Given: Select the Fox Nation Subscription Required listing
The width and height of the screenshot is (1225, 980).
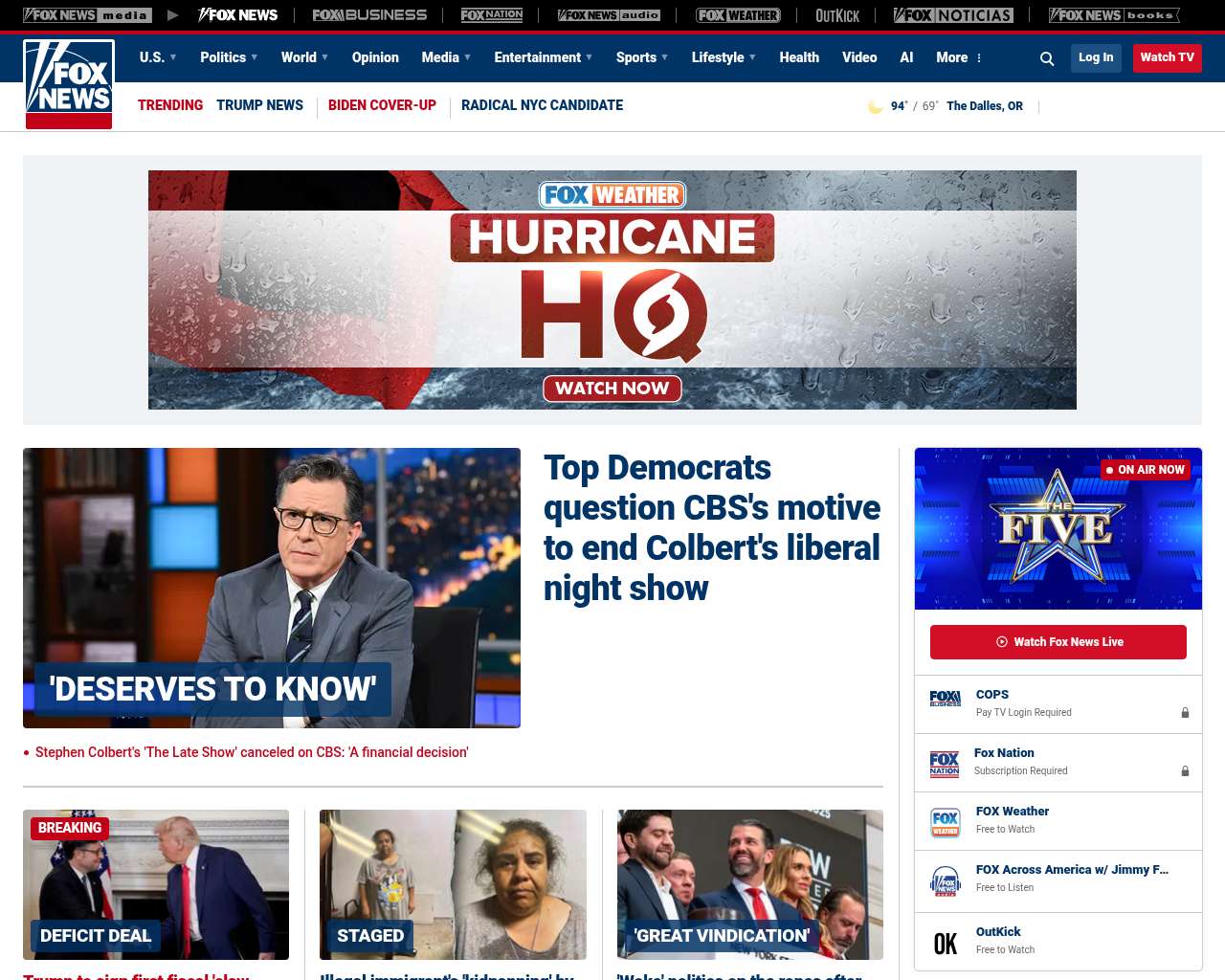Looking at the screenshot, I should [1058, 763].
